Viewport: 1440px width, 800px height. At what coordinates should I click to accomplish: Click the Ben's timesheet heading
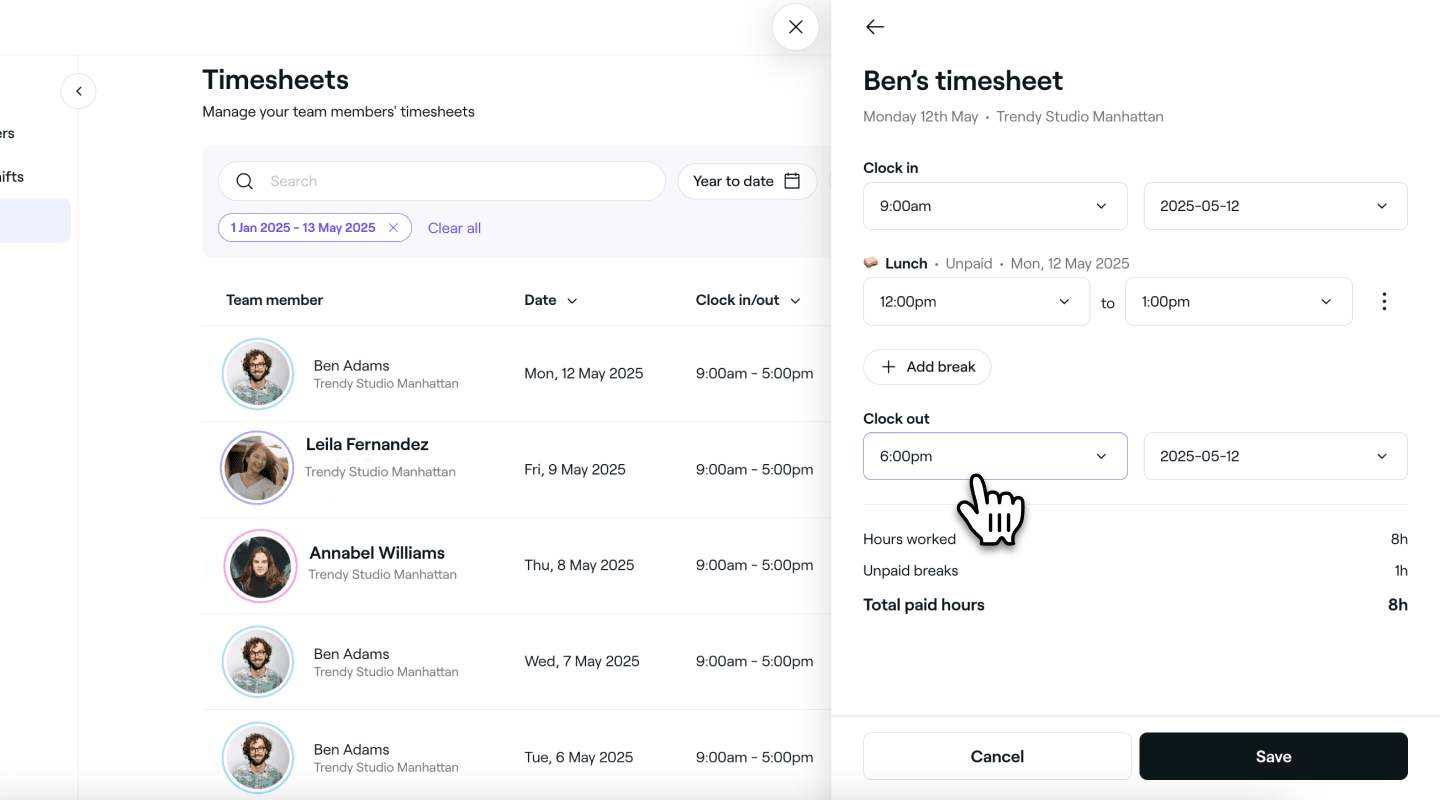click(x=963, y=81)
